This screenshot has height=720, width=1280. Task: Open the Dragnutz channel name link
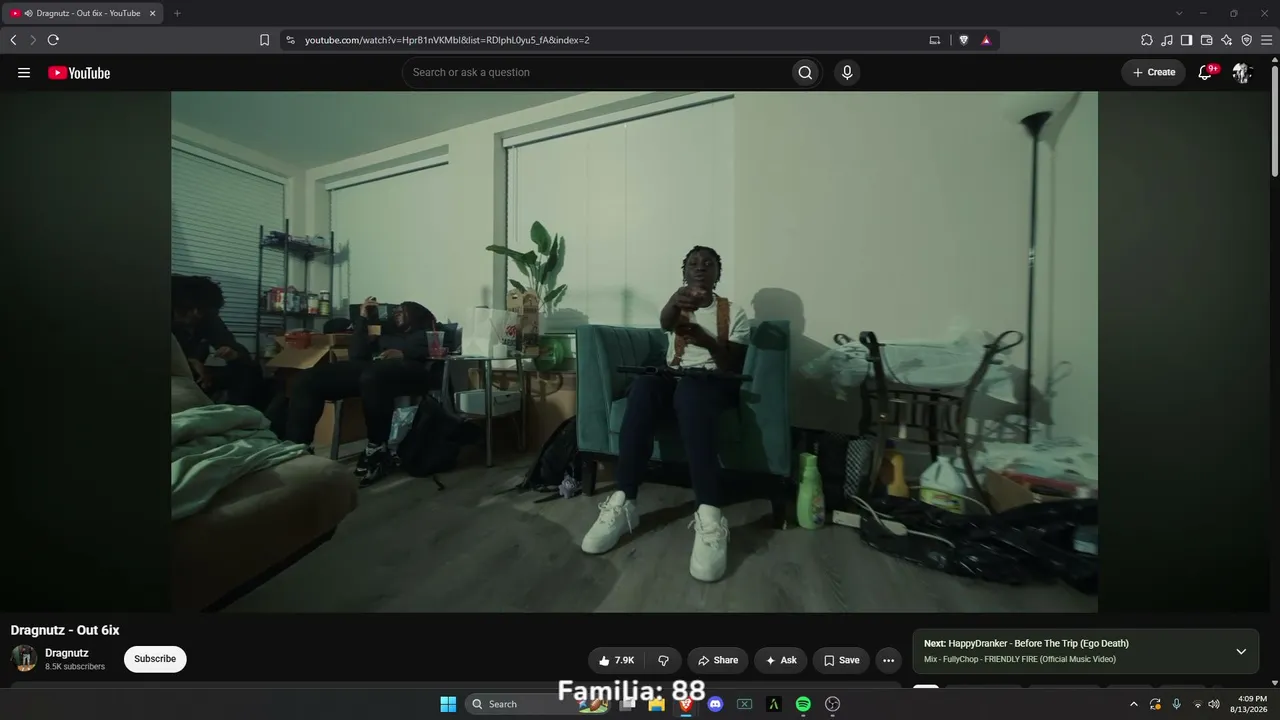point(67,653)
